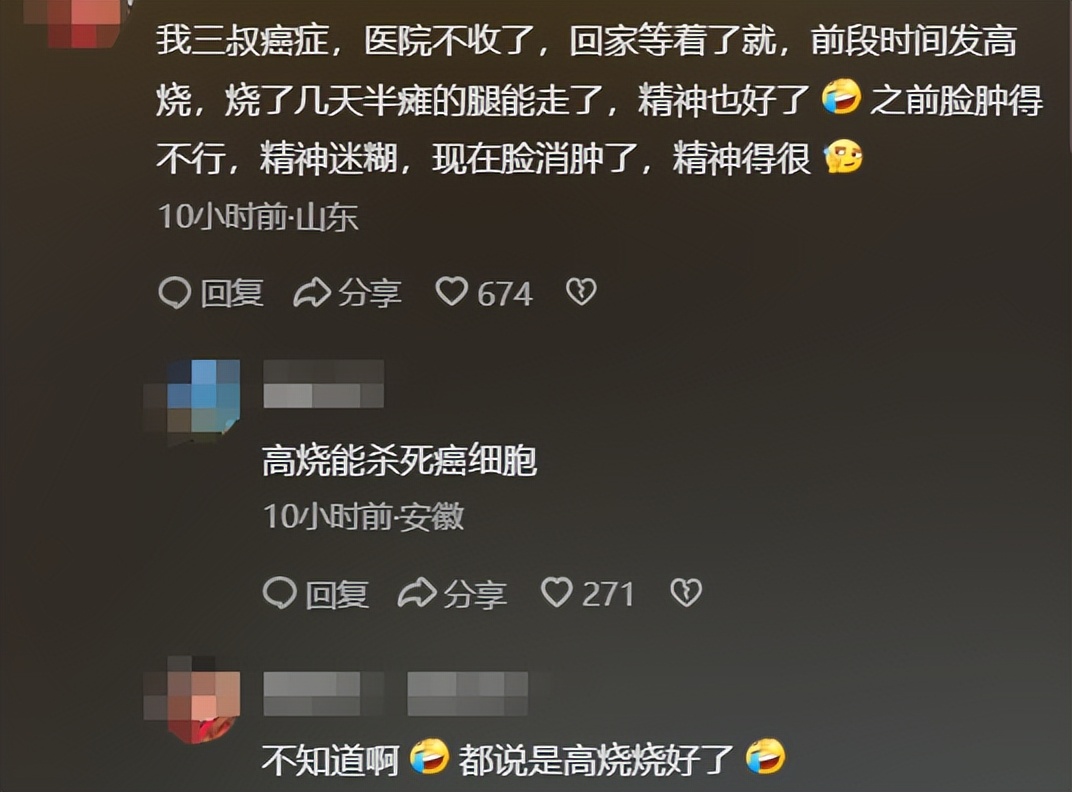Select the comment text 高烧能杀死癌细胞
The width and height of the screenshot is (1072, 792).
[x=399, y=460]
